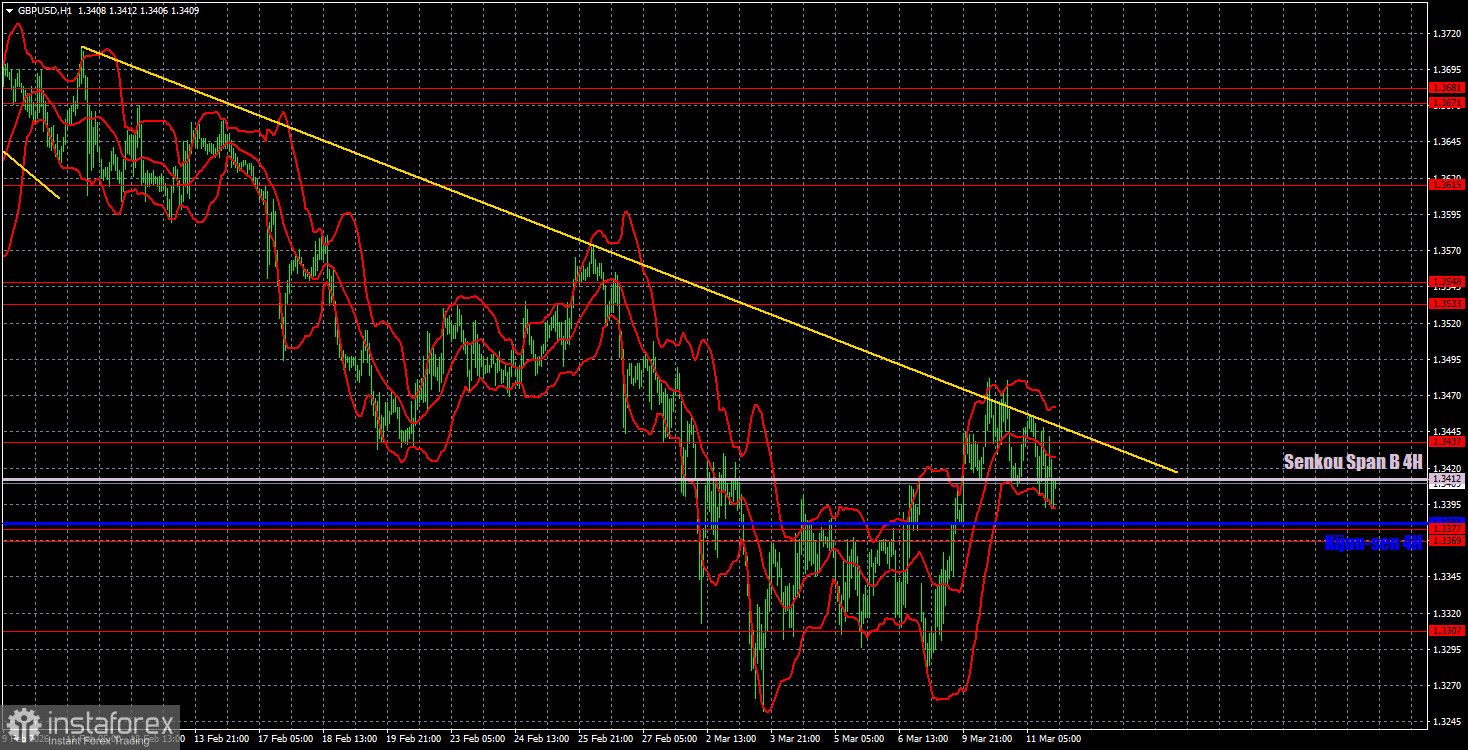Click the 1.3570 price axis label
1468x750 pixels.
coord(1447,250)
